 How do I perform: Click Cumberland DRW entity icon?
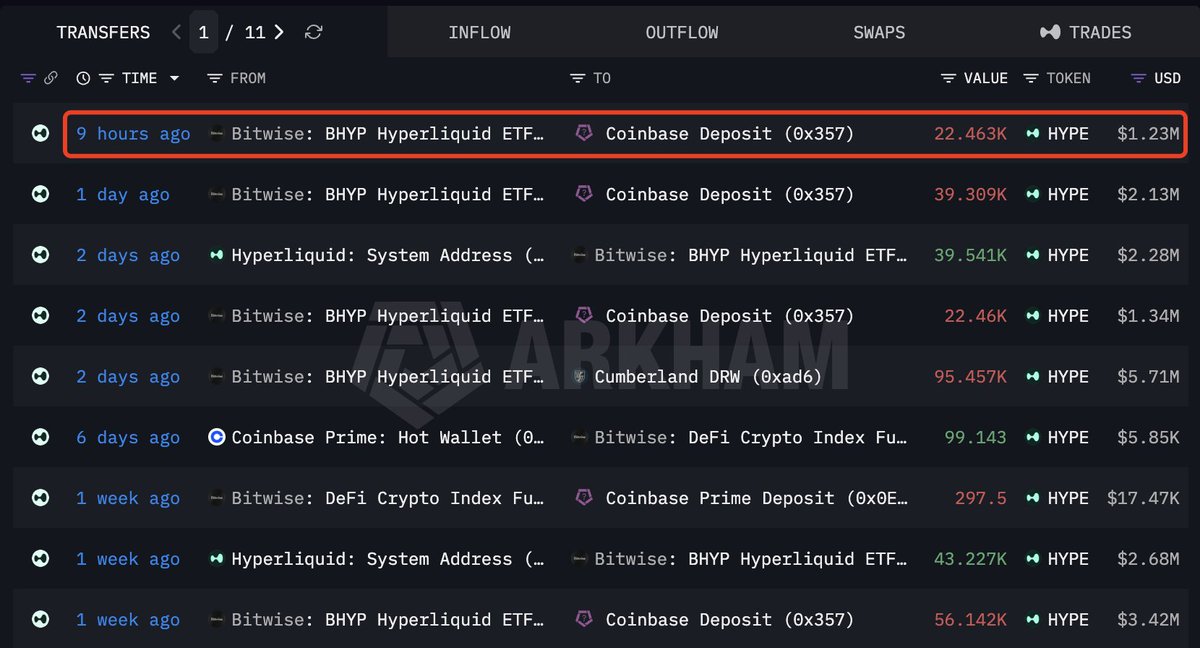tap(580, 377)
